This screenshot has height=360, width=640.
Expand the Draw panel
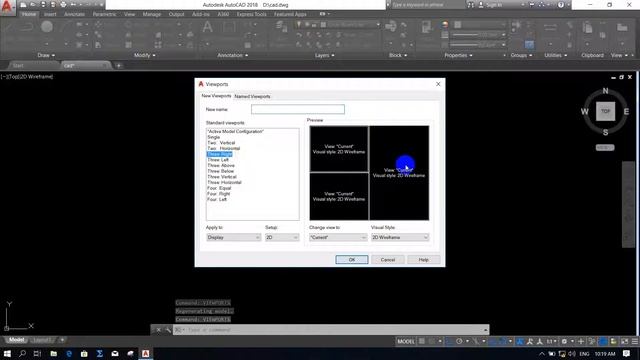click(x=46, y=55)
